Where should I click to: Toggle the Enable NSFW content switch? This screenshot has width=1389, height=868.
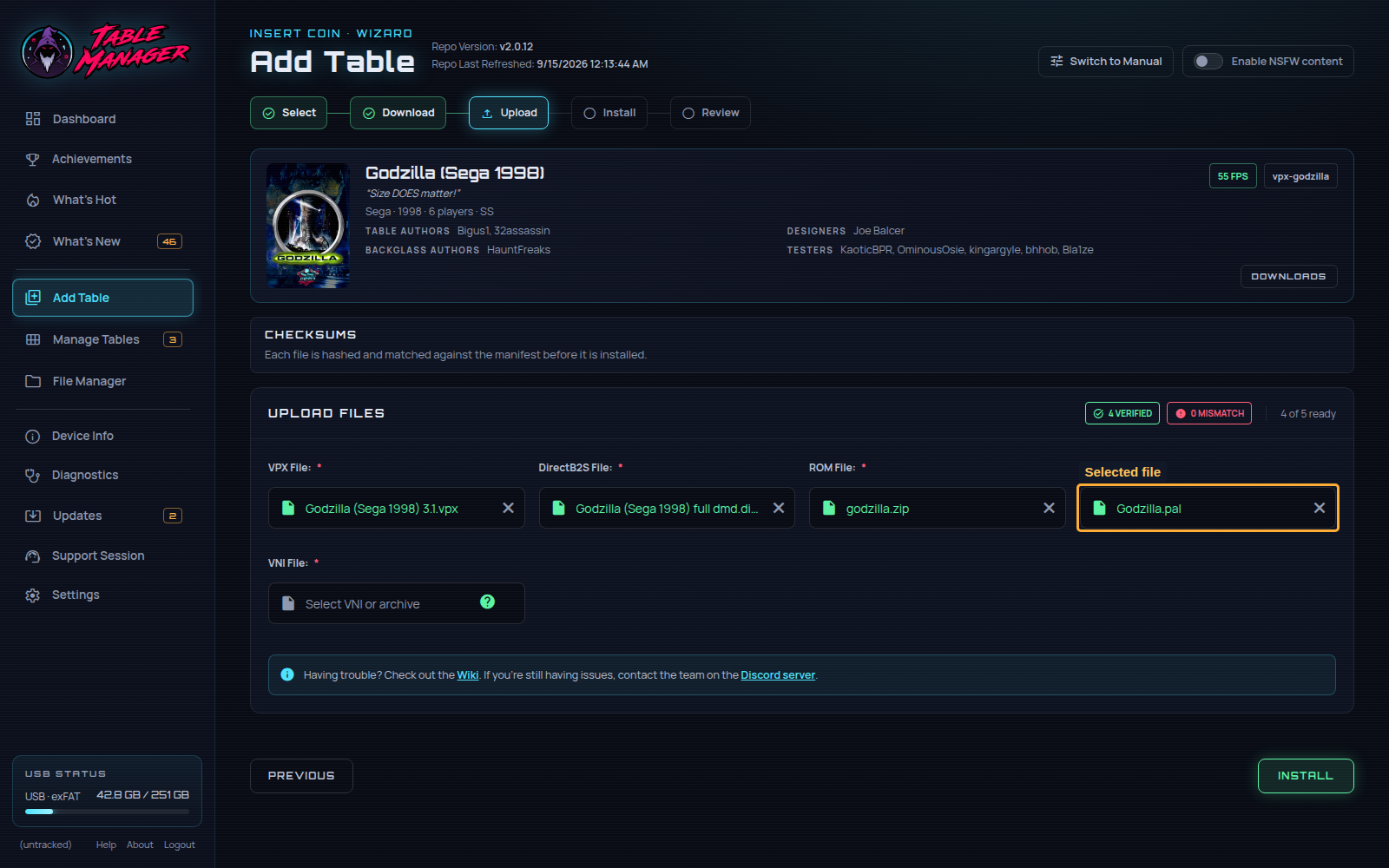[1208, 62]
